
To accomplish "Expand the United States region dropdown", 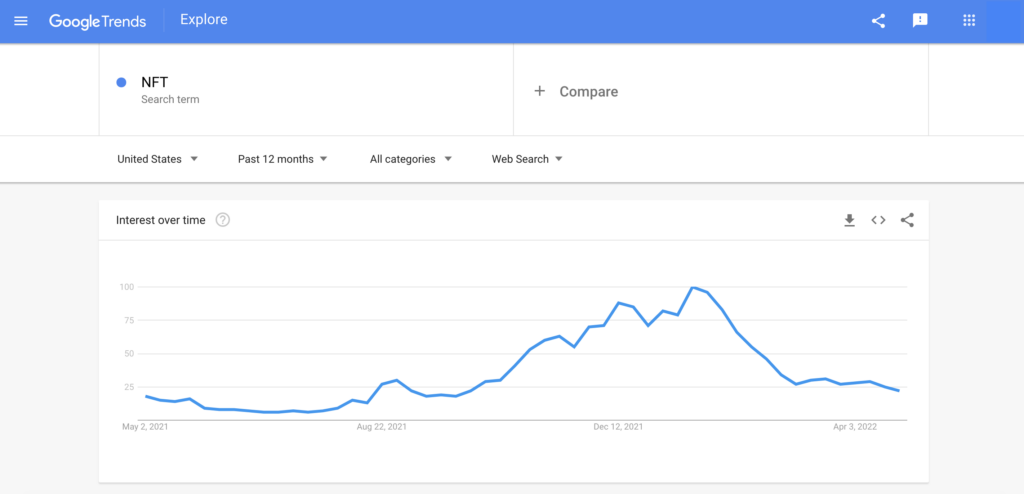I will 157,159.
